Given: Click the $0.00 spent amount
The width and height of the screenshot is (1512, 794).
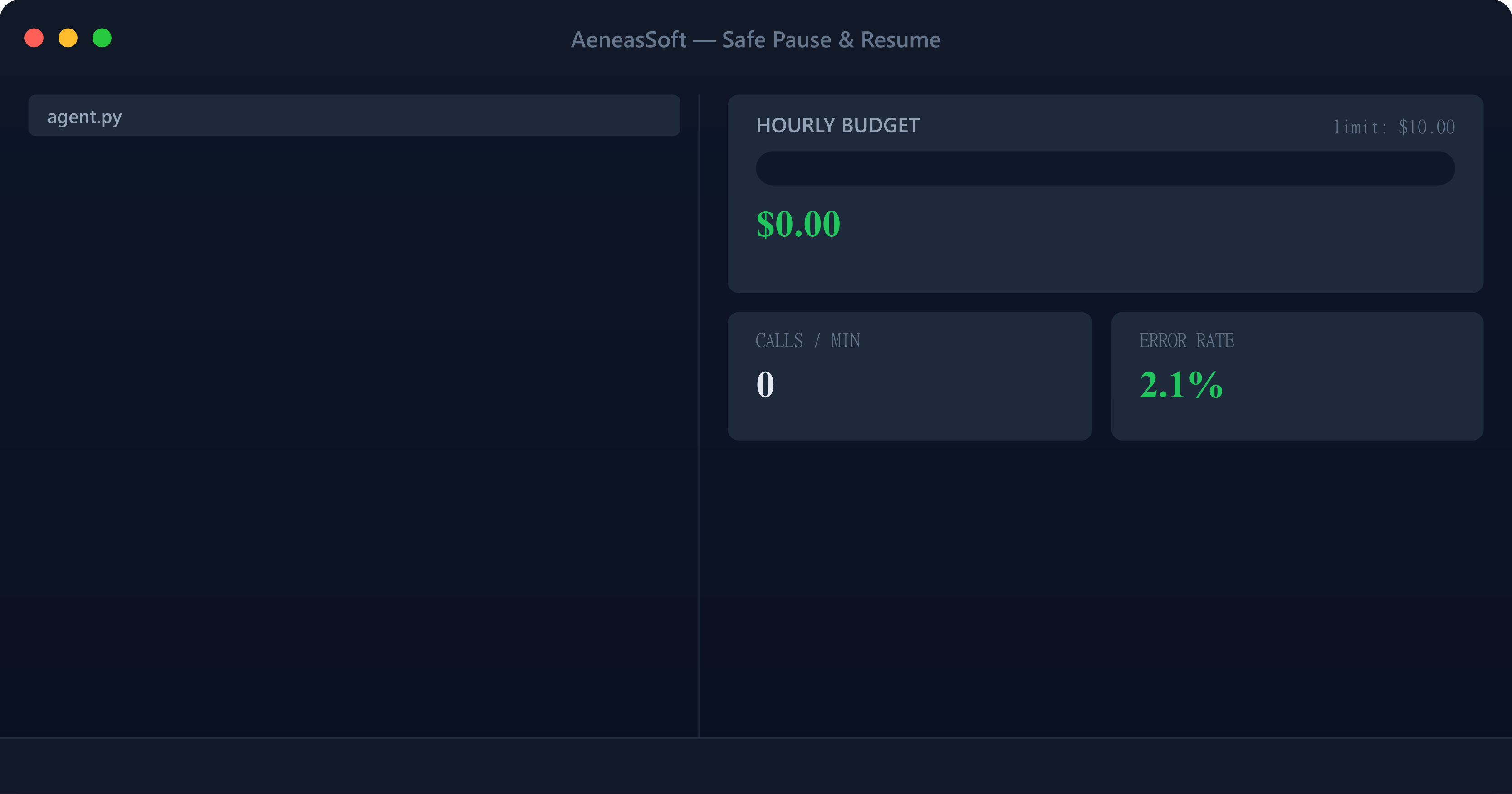Looking at the screenshot, I should click(x=798, y=224).
